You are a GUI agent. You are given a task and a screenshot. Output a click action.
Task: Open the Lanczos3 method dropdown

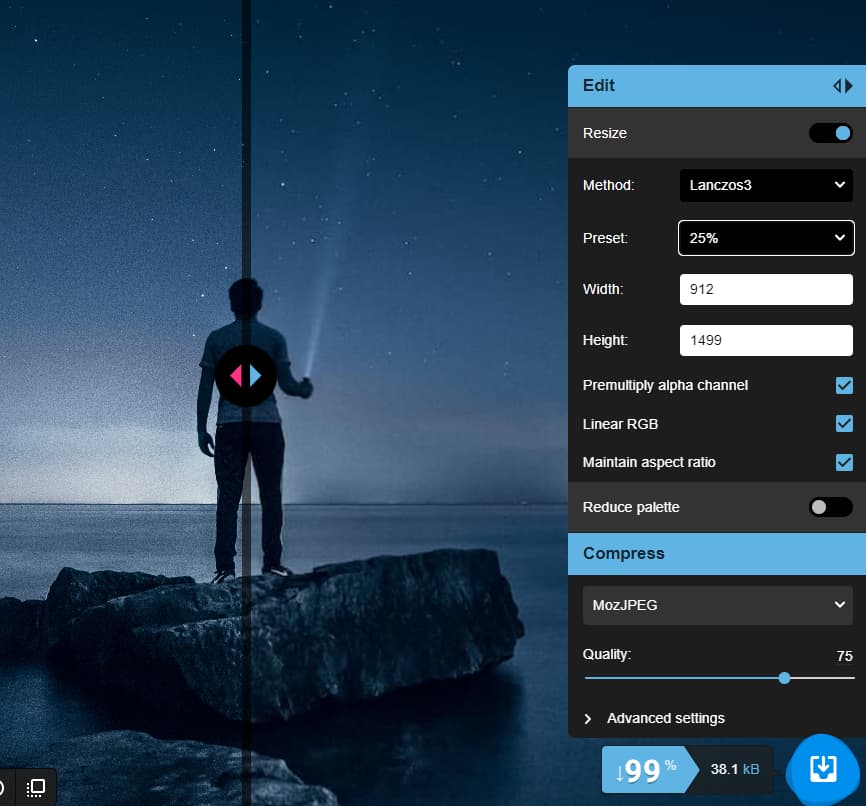point(766,185)
